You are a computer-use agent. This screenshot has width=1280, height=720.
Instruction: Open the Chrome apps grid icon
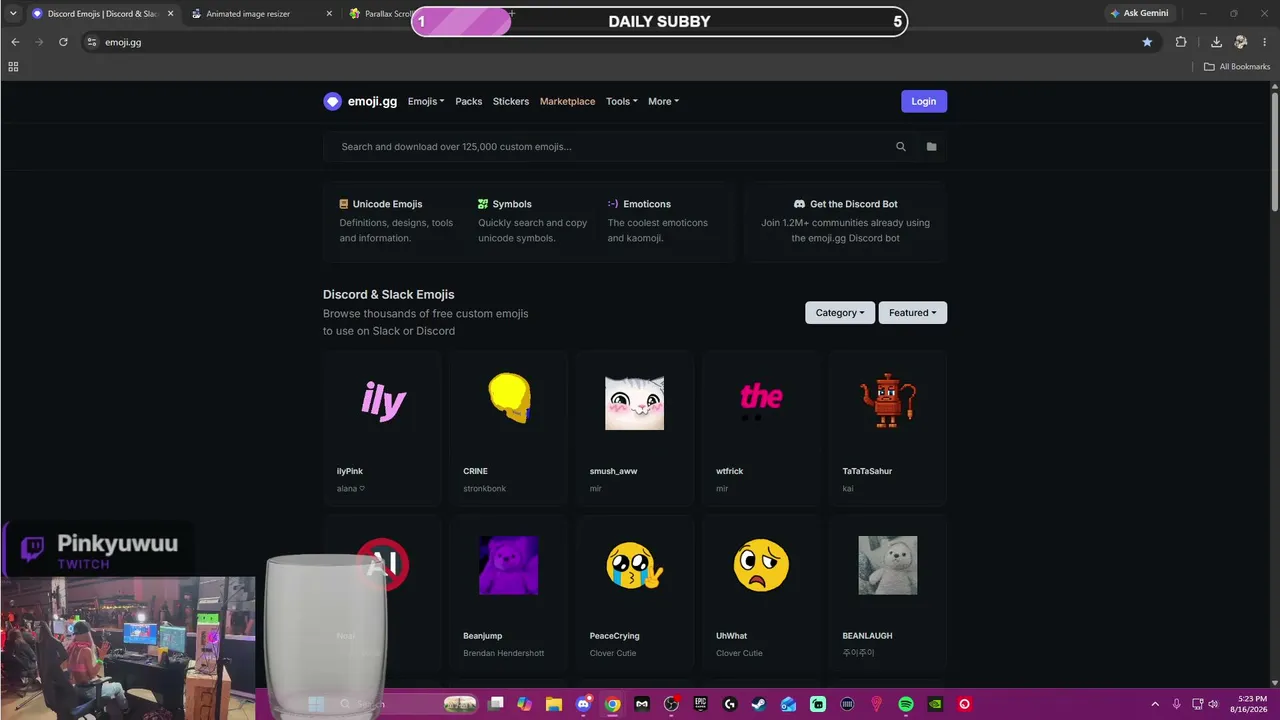[x=13, y=67]
